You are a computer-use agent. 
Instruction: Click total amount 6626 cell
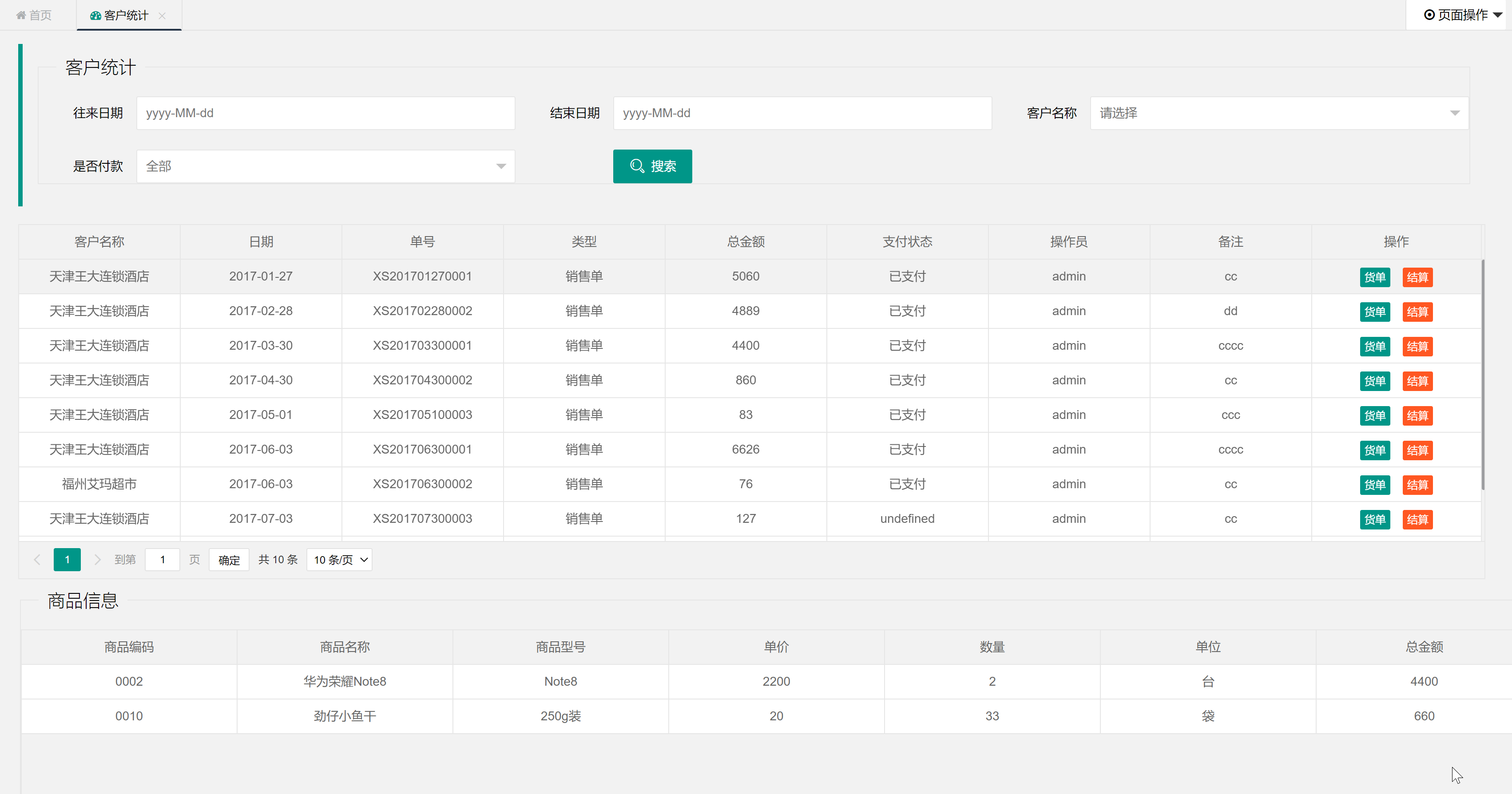pyautogui.click(x=746, y=450)
